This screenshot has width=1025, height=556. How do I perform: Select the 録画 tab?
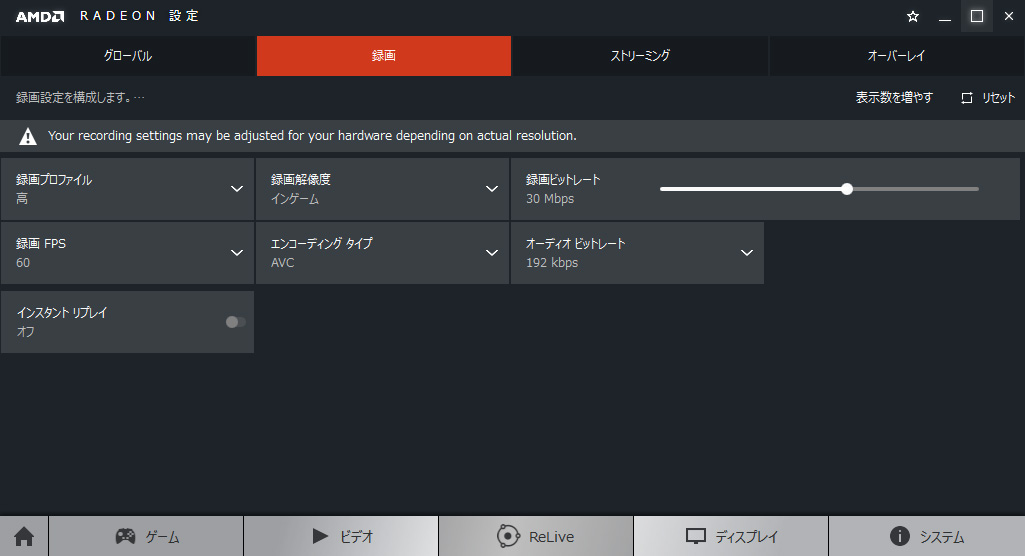[x=384, y=56]
